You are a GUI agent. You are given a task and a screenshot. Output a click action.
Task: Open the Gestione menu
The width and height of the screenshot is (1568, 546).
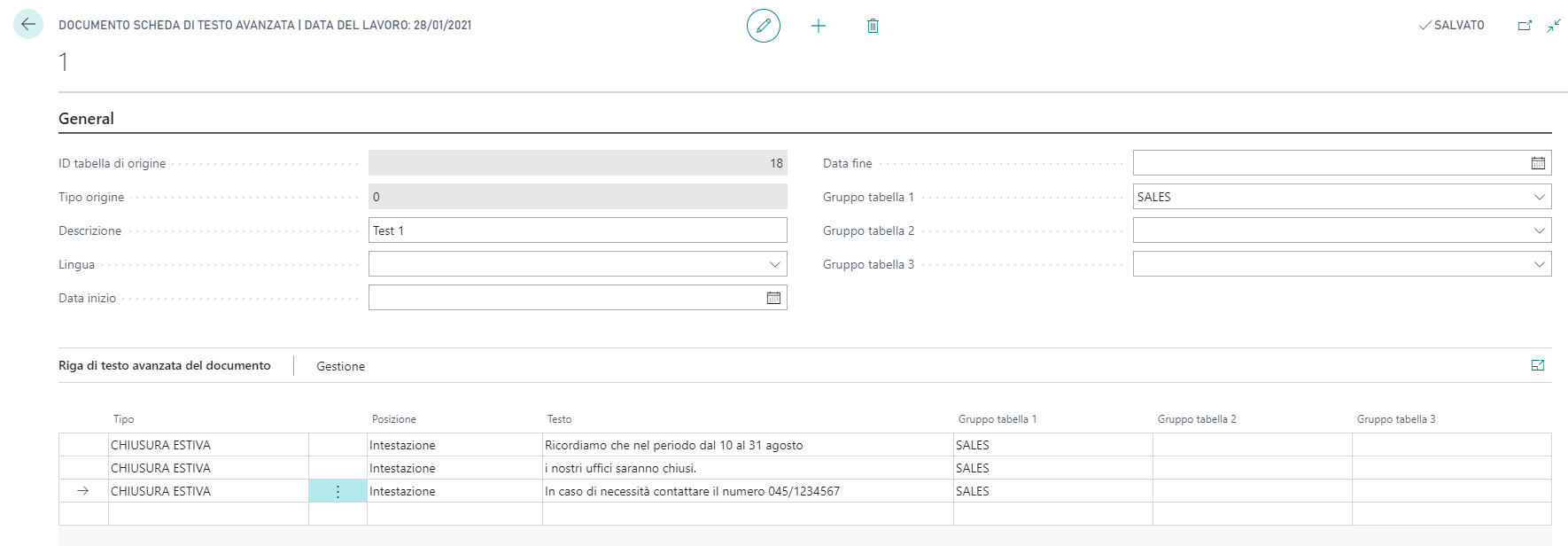(x=340, y=366)
